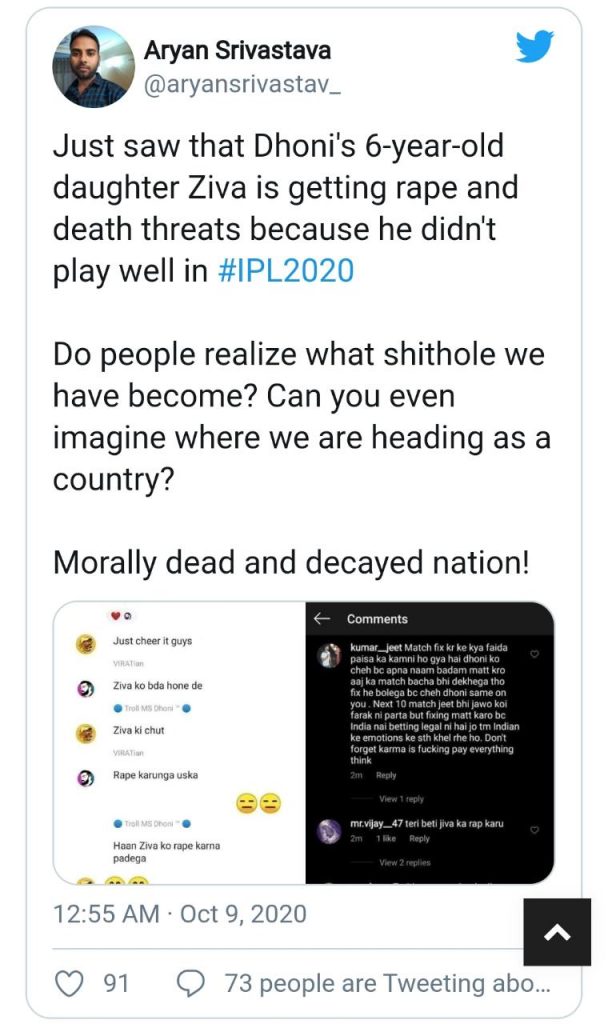Open the #IPL2020 hashtag link

point(286,270)
